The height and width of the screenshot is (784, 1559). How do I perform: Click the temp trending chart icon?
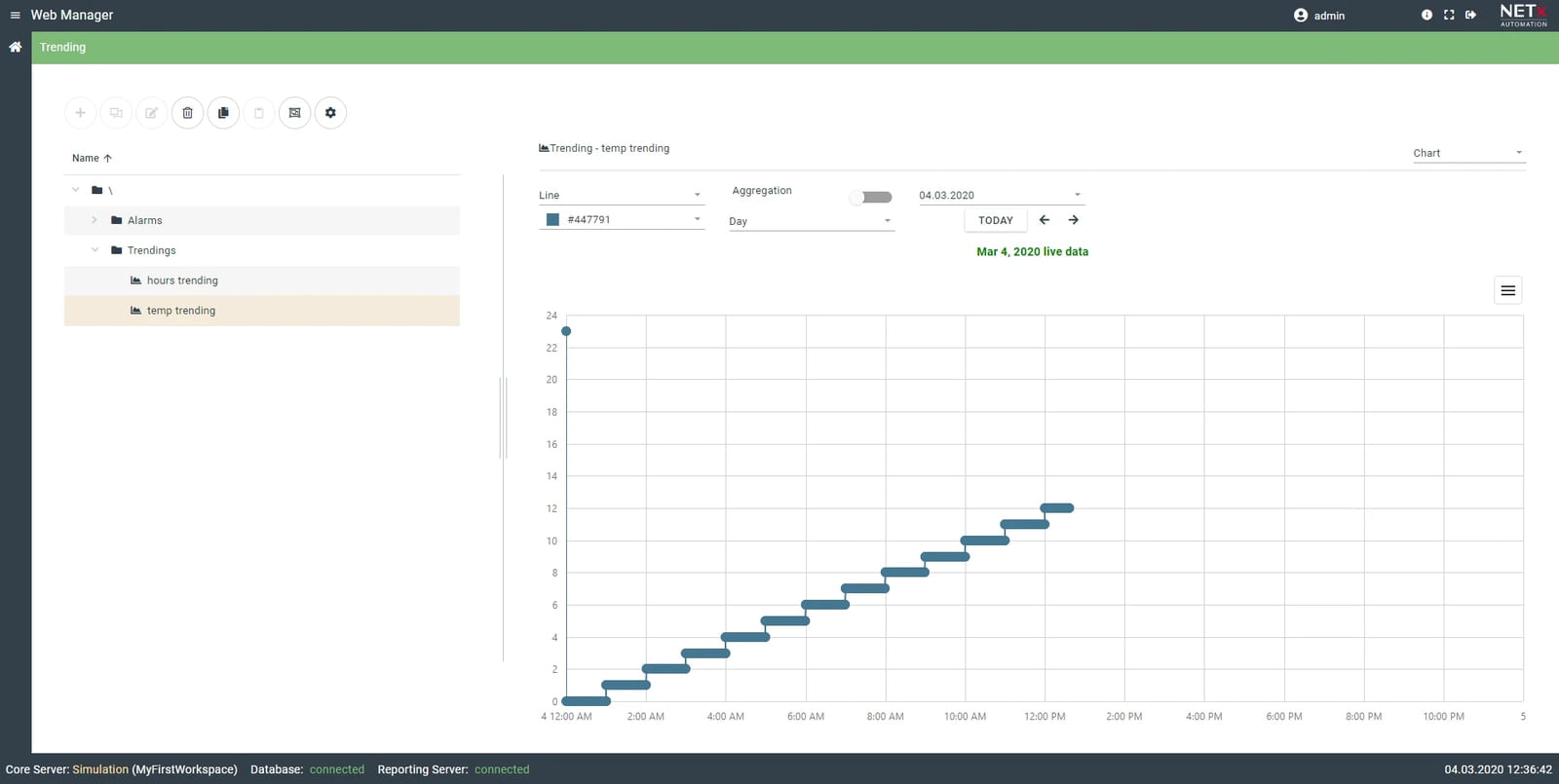tap(135, 311)
